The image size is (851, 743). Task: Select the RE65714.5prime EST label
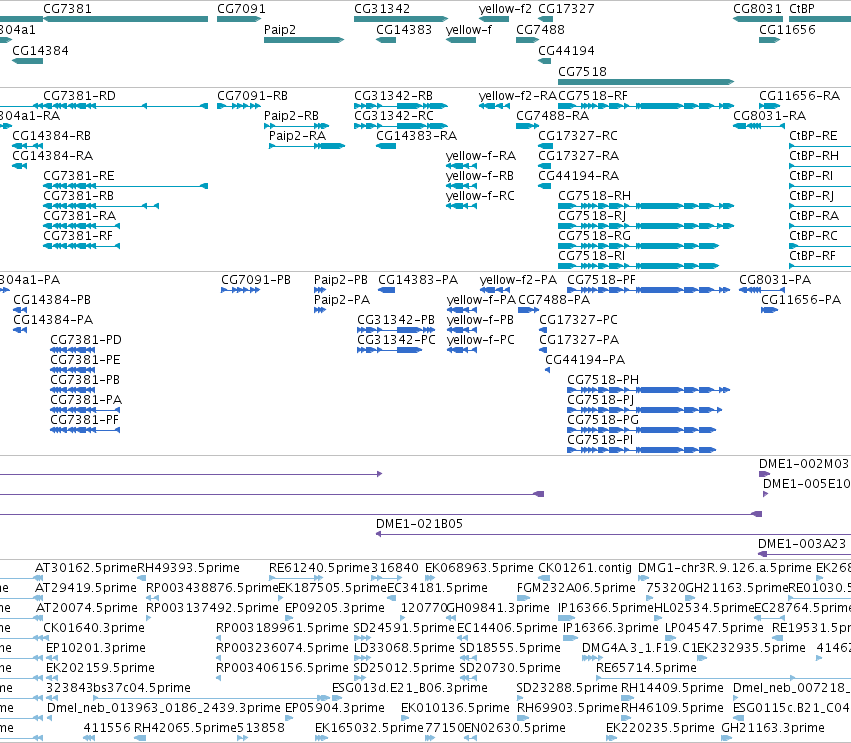[x=646, y=668]
